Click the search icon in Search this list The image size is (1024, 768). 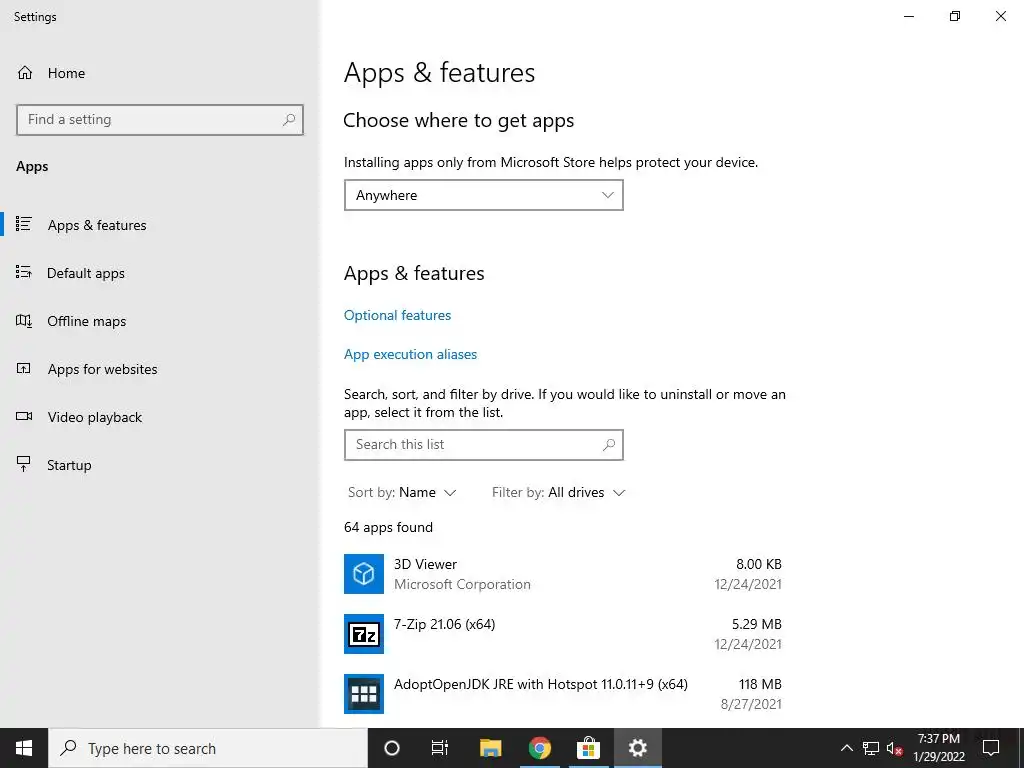point(609,445)
